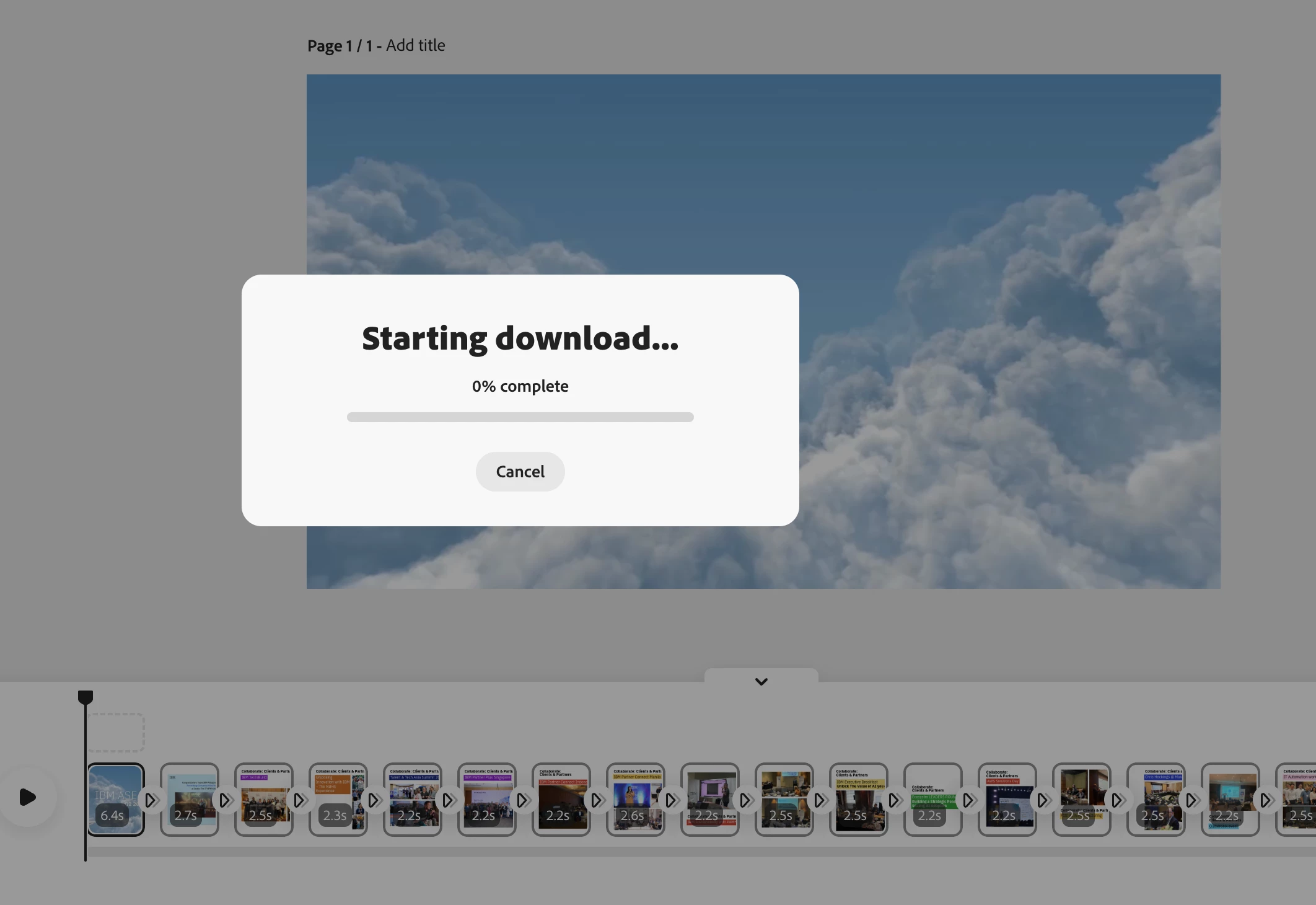Viewport: 1316px width, 905px height.
Task: Click the horizontal timeline scrollbar
Action: click(700, 852)
